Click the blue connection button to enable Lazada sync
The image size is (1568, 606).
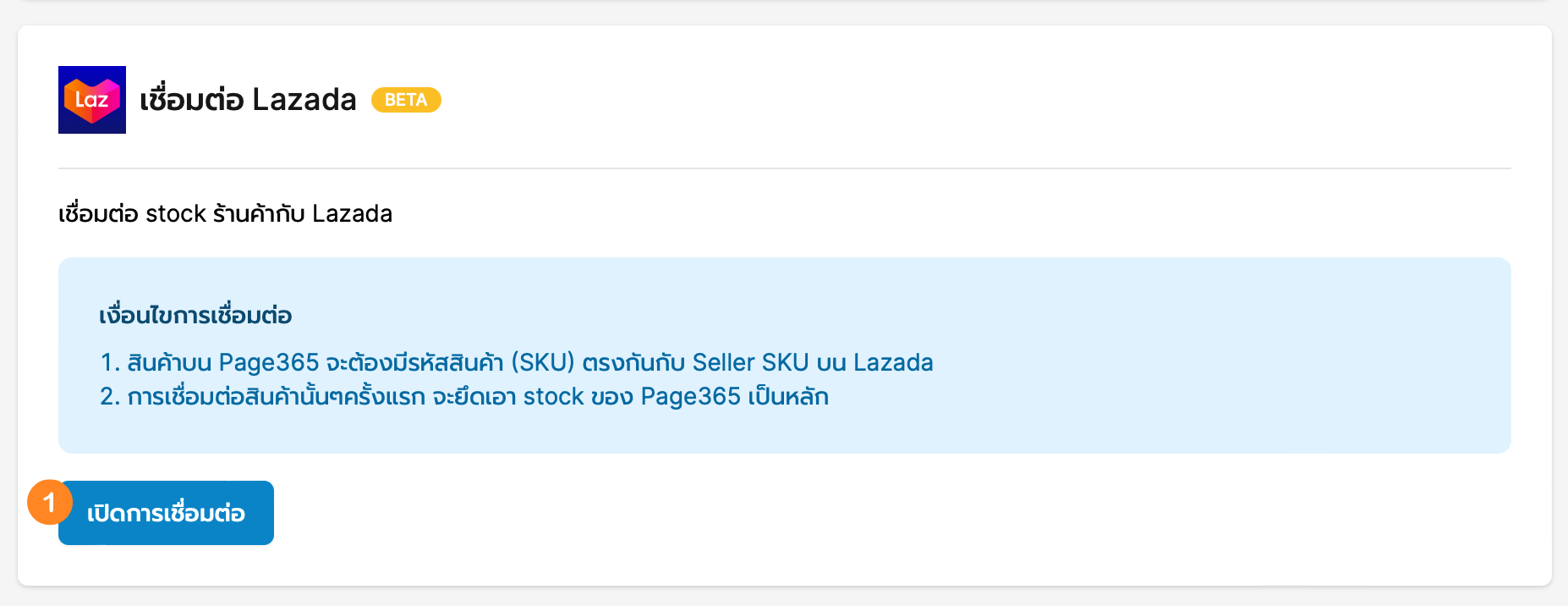pos(166,512)
